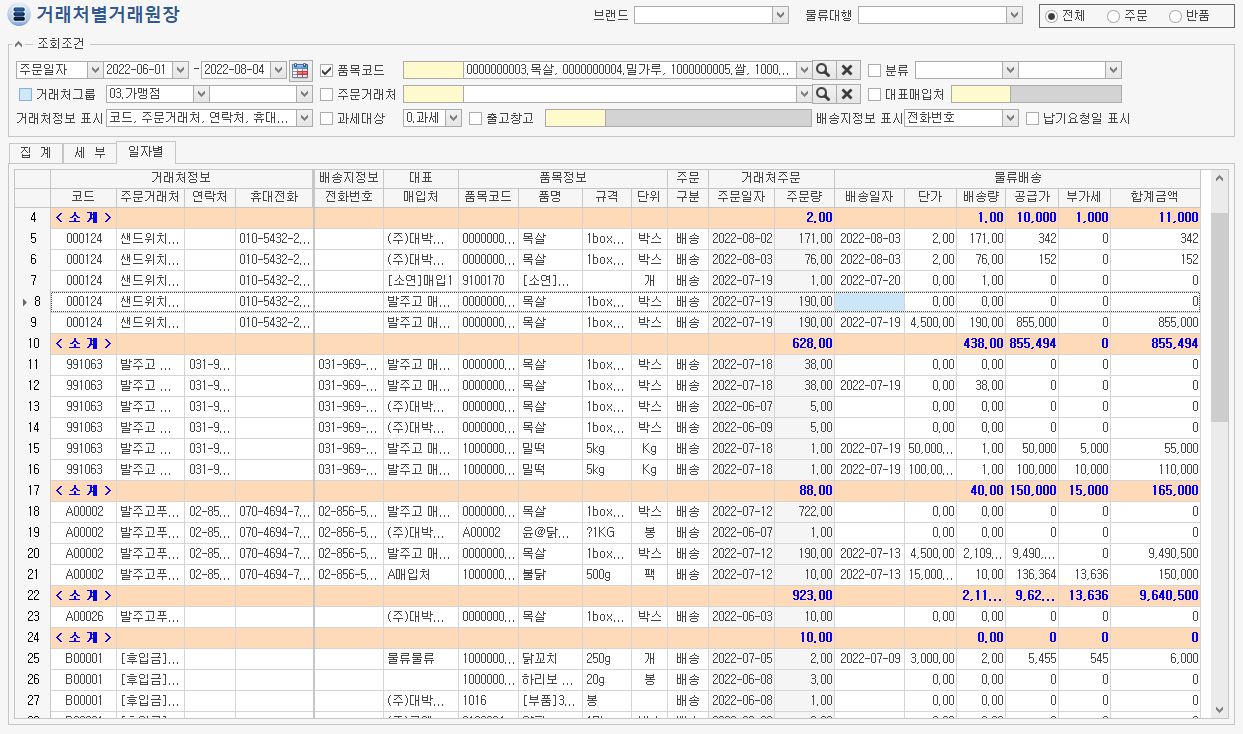The image size is (1243, 734).
Task: Click the A00026 code in row 23
Action: 83,616
